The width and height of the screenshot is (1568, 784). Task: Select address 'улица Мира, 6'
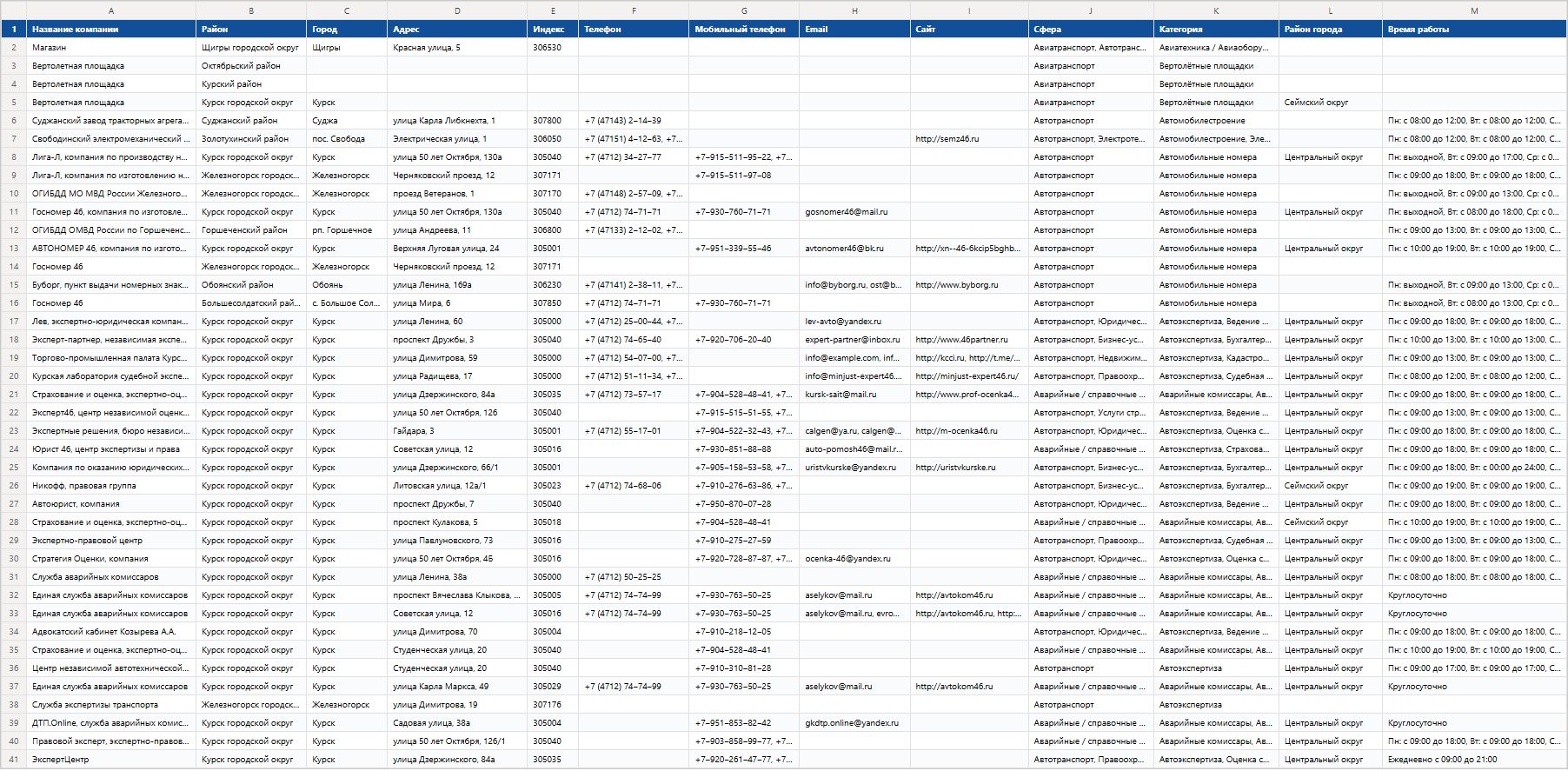457,303
